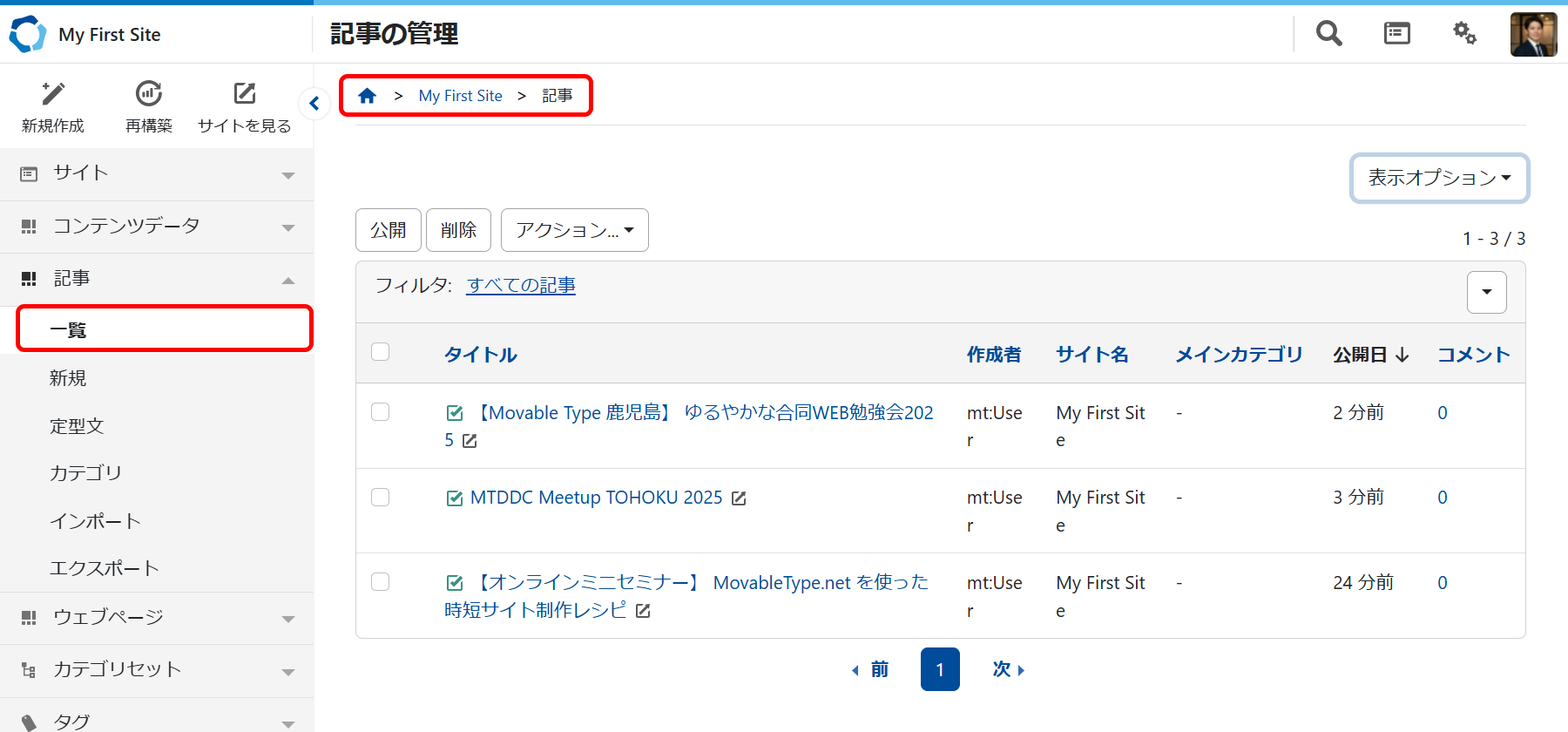This screenshot has height=732, width=1568.
Task: Open the 表示オプション dropdown
Action: [1439, 178]
